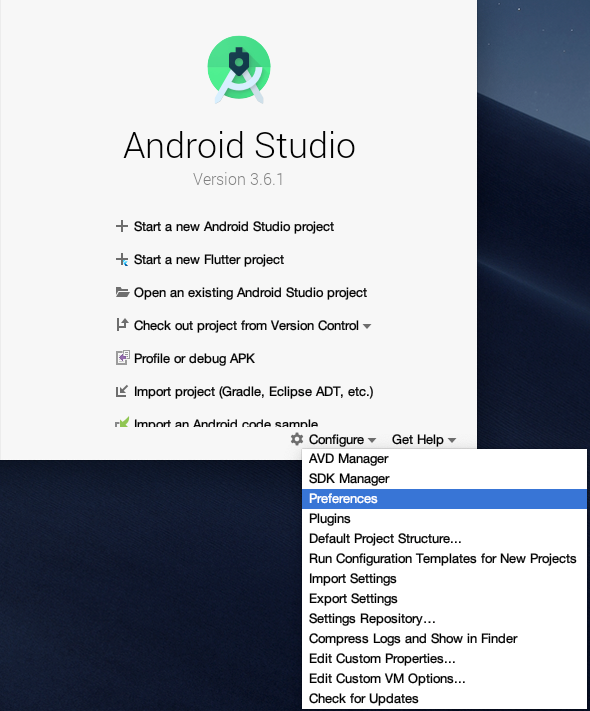Open Settings Repository… entry
Viewport: 590px width, 711px height.
point(444,618)
